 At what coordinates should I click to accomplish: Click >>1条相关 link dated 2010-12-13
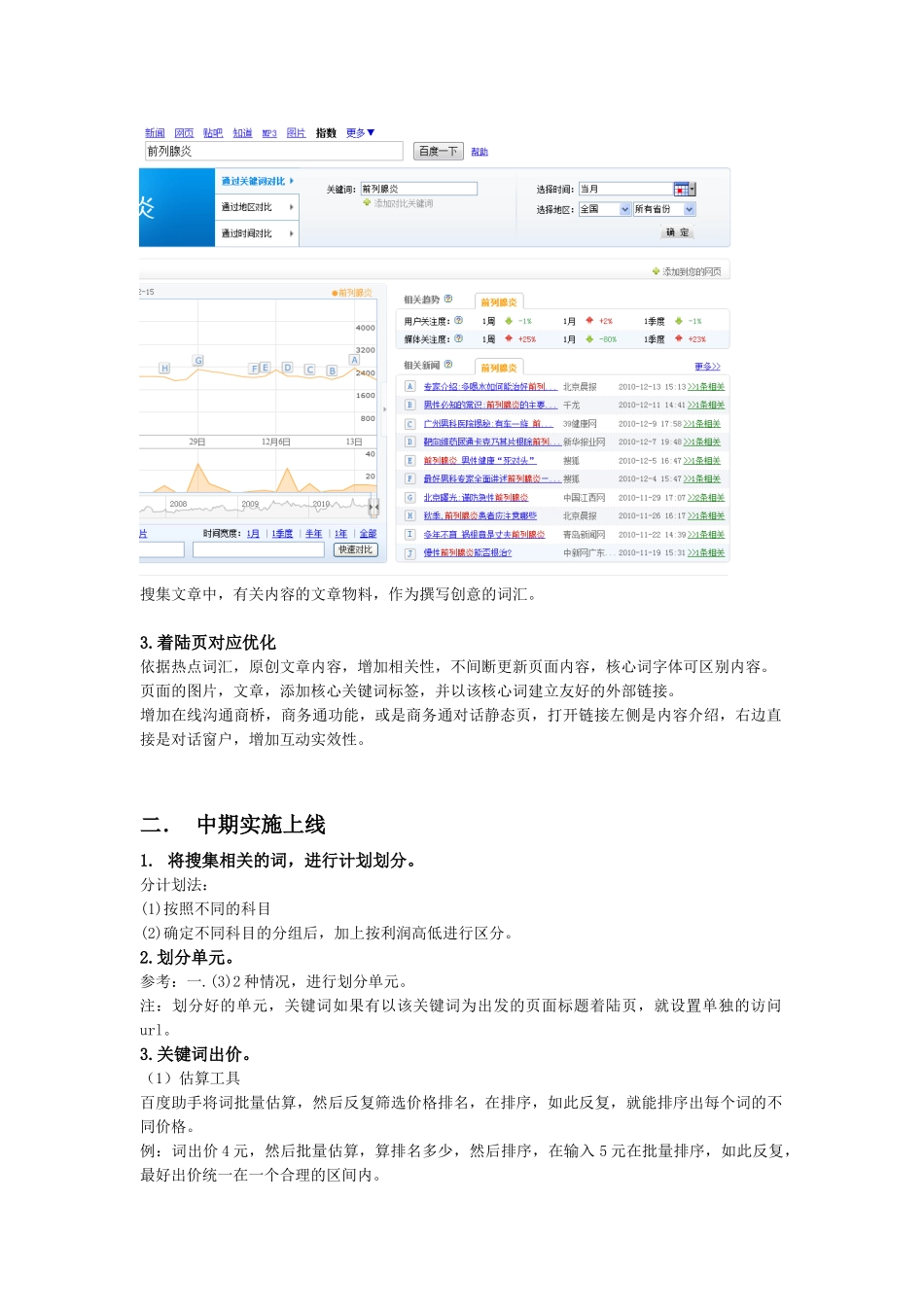pyautogui.click(x=706, y=387)
